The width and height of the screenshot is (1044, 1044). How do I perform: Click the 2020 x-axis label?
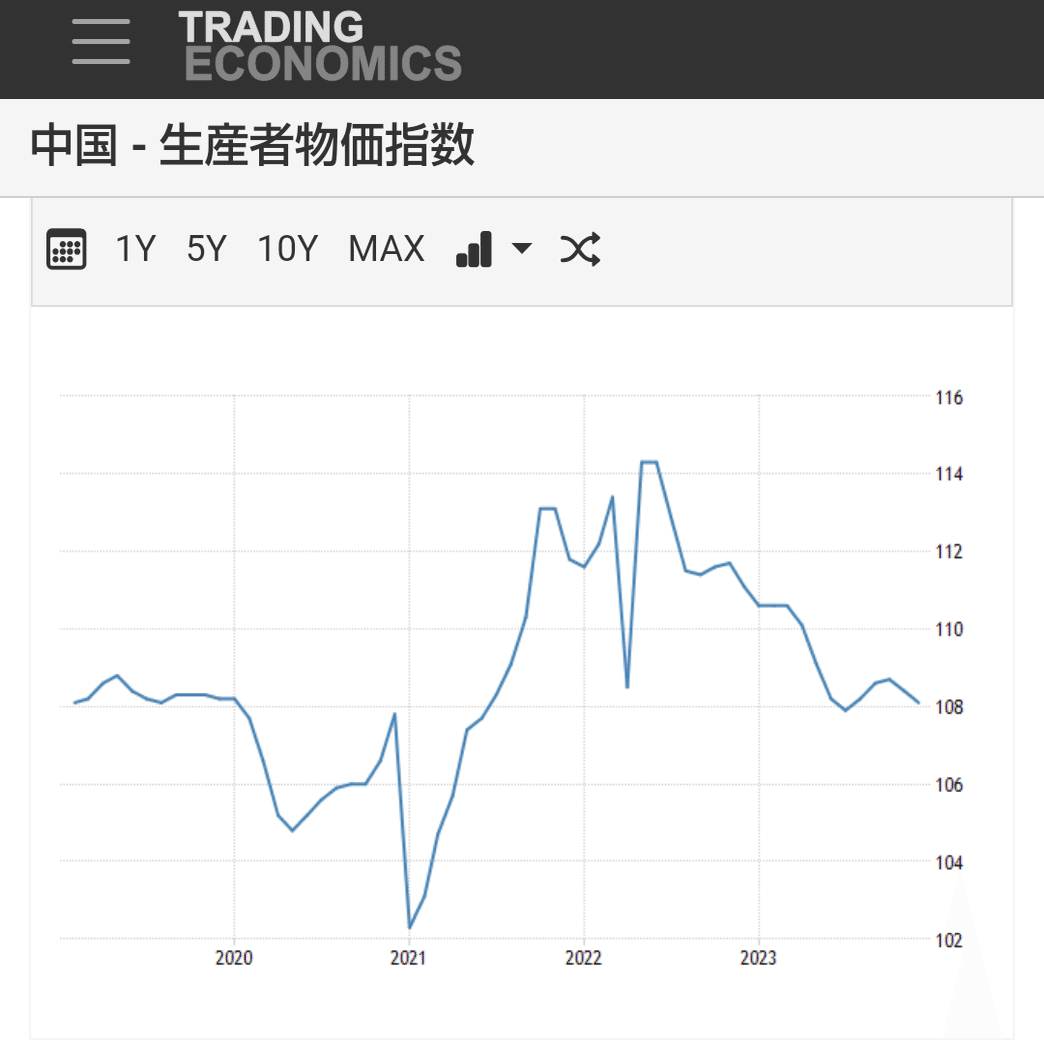(x=234, y=958)
